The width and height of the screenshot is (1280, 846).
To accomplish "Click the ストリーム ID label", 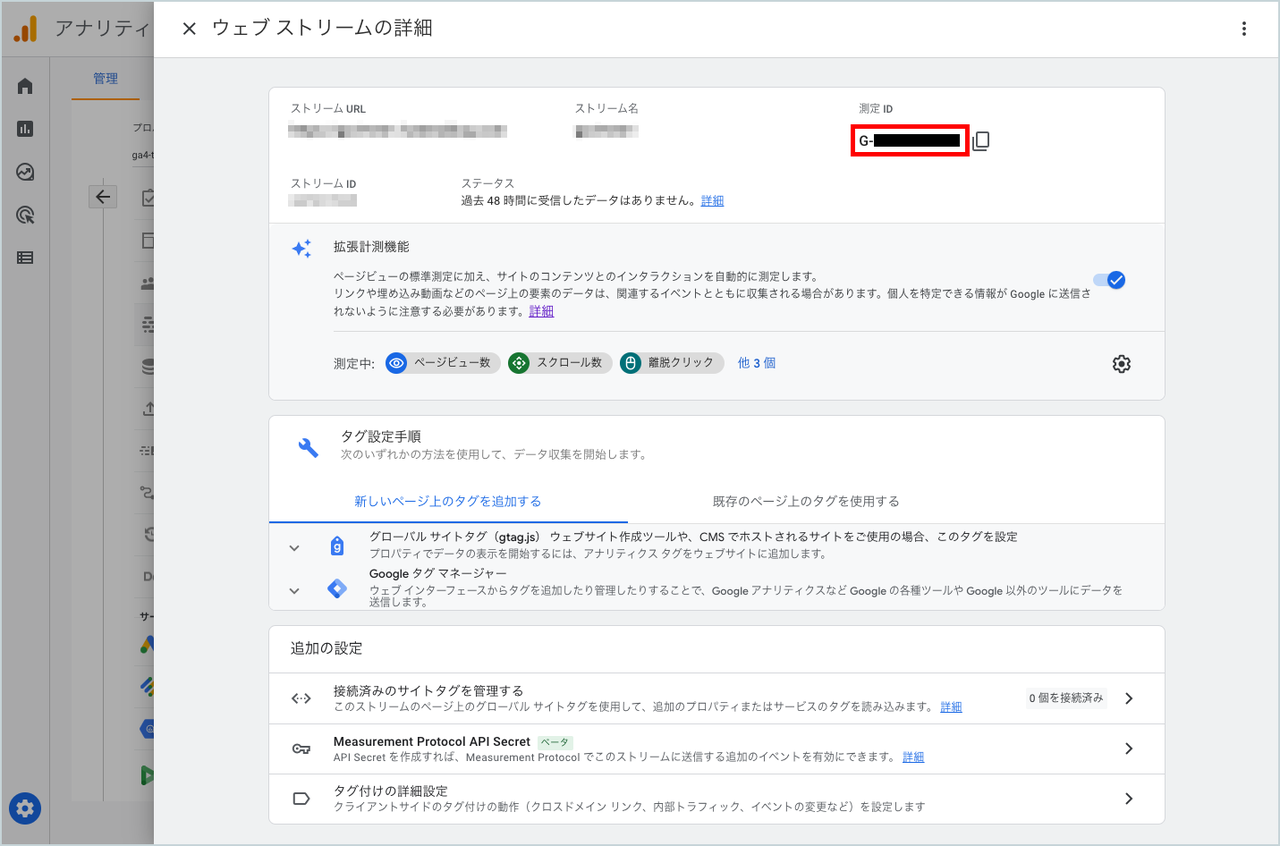I will point(324,184).
